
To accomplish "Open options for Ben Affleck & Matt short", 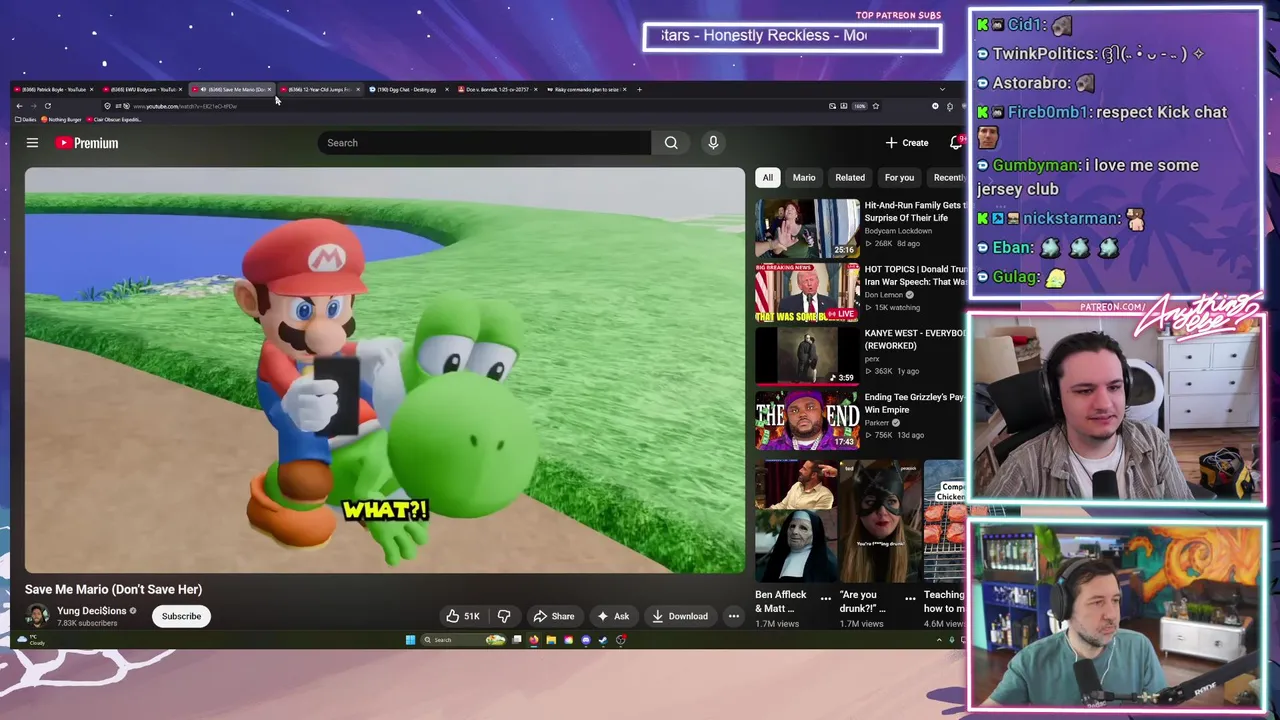I will point(826,598).
